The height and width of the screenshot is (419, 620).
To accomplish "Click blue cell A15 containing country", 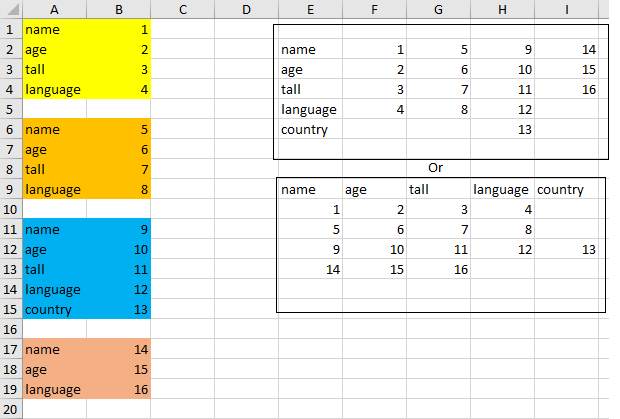I will tap(54, 310).
